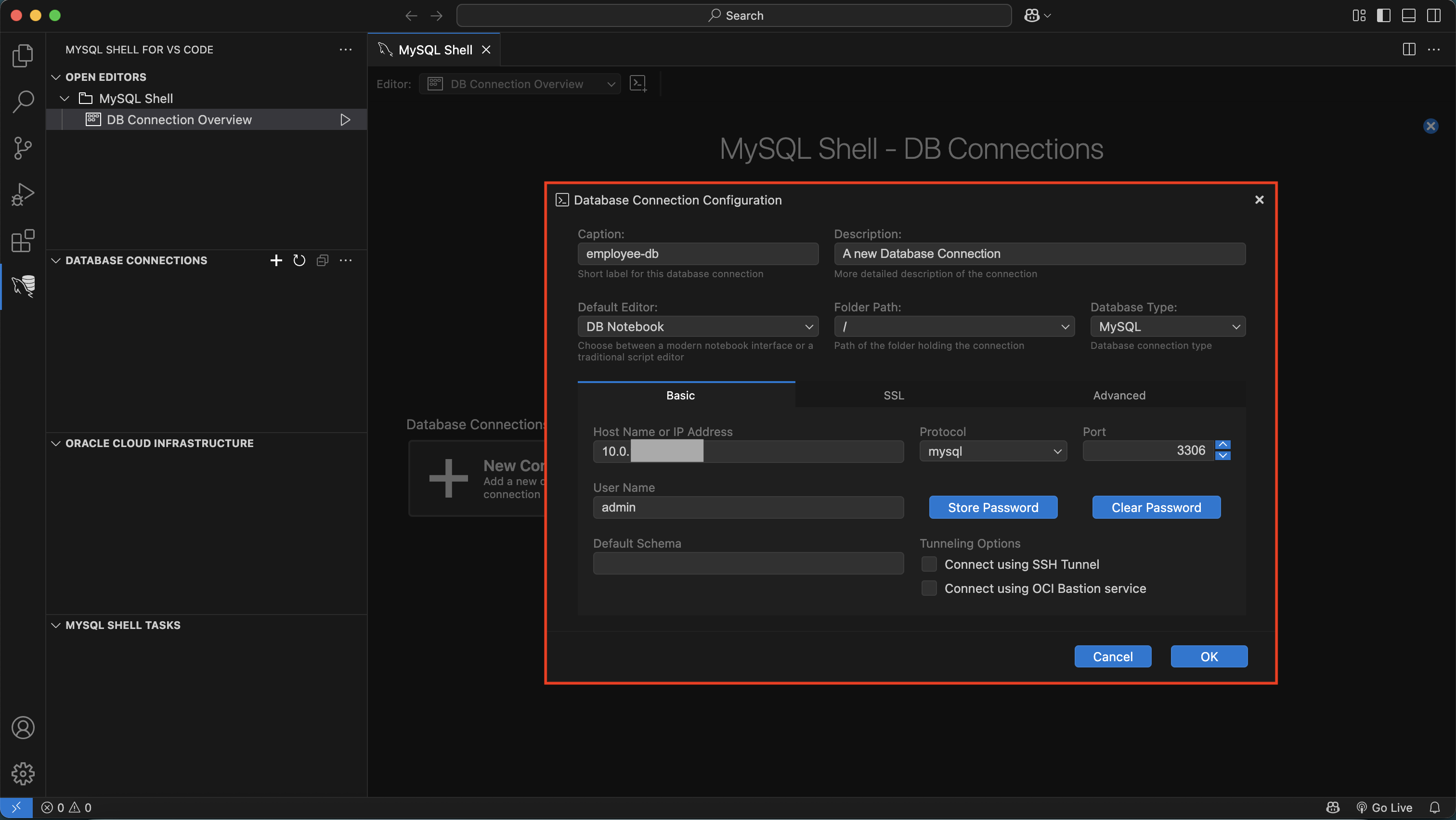The image size is (1456, 820).
Task: Expand the Database Type dropdown
Action: 1167,326
